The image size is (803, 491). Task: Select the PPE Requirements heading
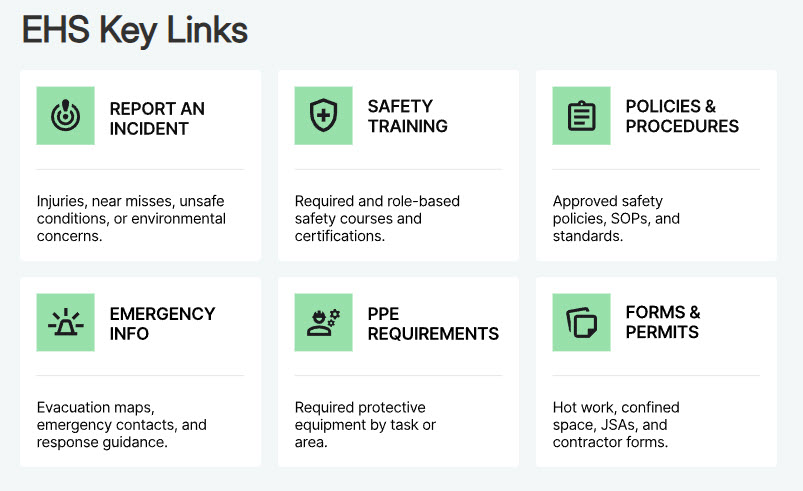point(433,323)
